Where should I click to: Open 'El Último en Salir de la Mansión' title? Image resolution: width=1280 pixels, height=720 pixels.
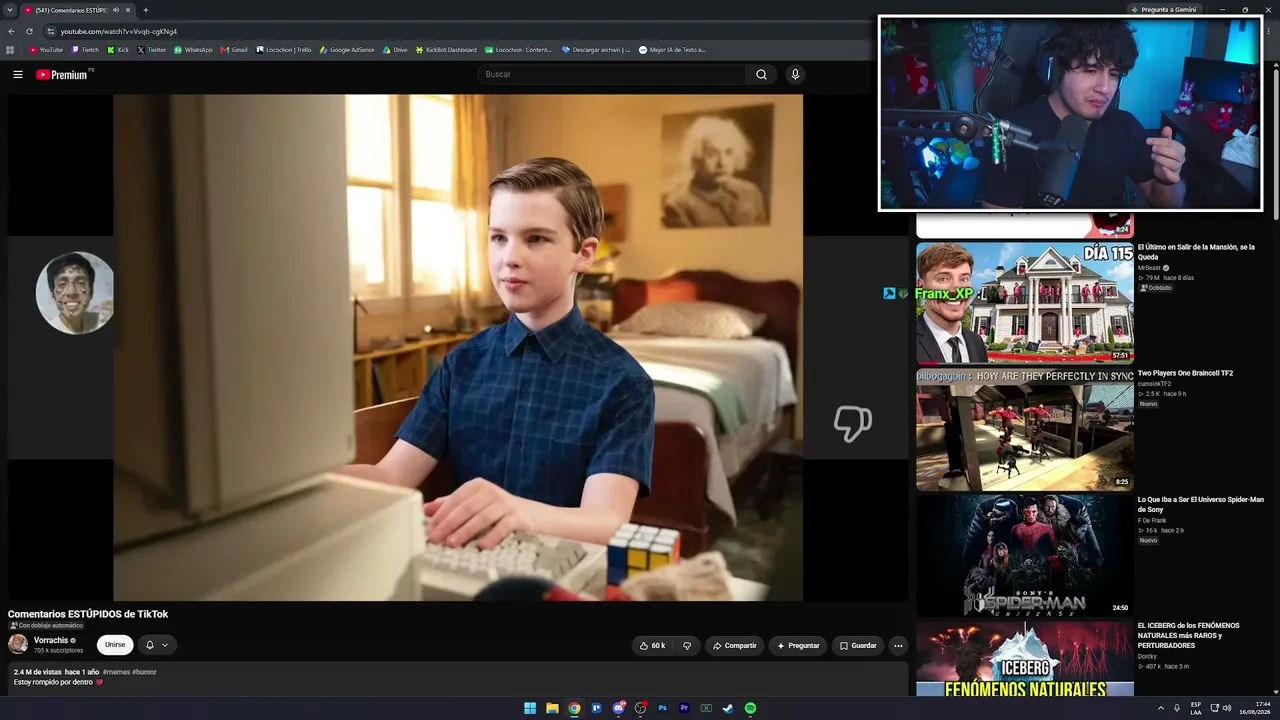[x=1196, y=252]
